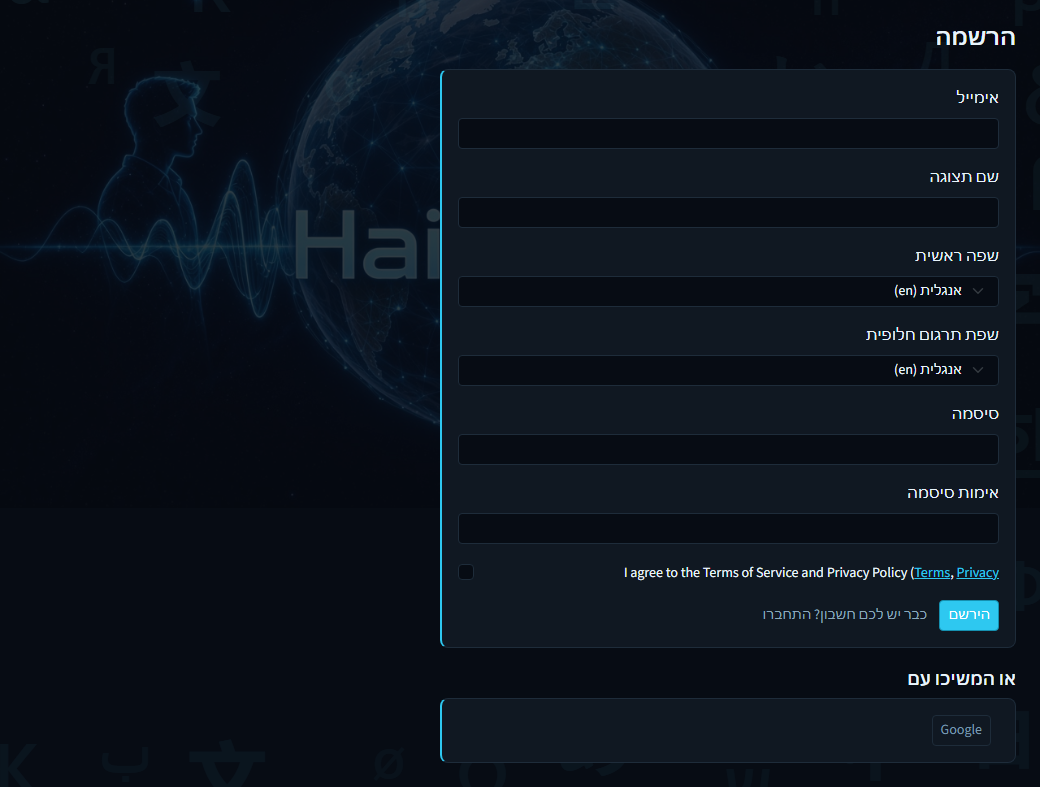Click the "שפה ראשית" field label
This screenshot has width=1040, height=787.
(x=956, y=256)
